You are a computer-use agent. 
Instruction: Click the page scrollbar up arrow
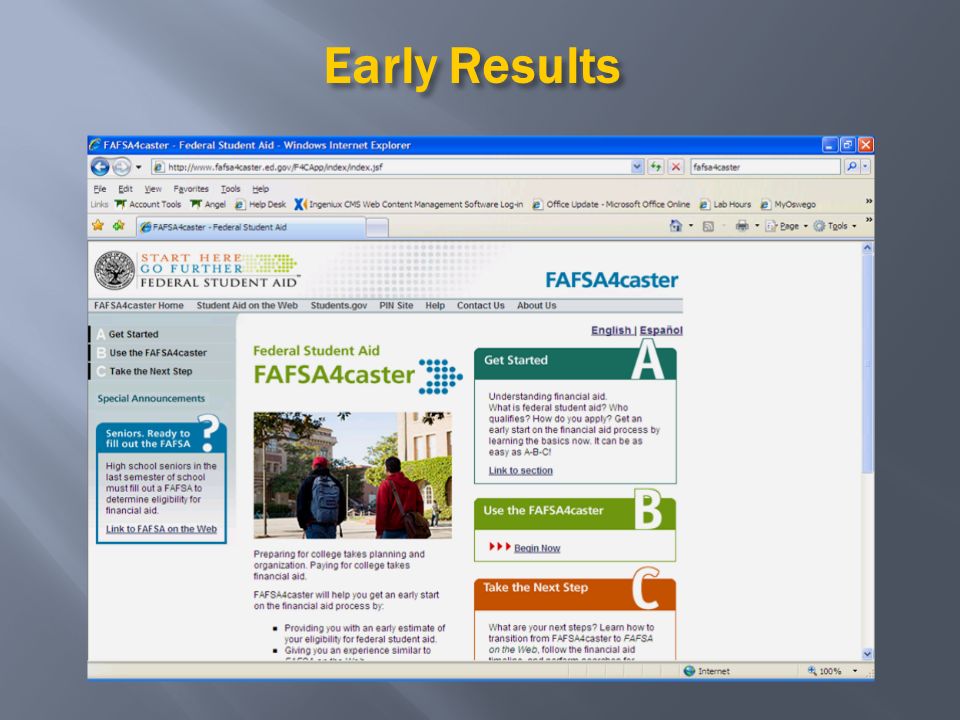click(867, 248)
